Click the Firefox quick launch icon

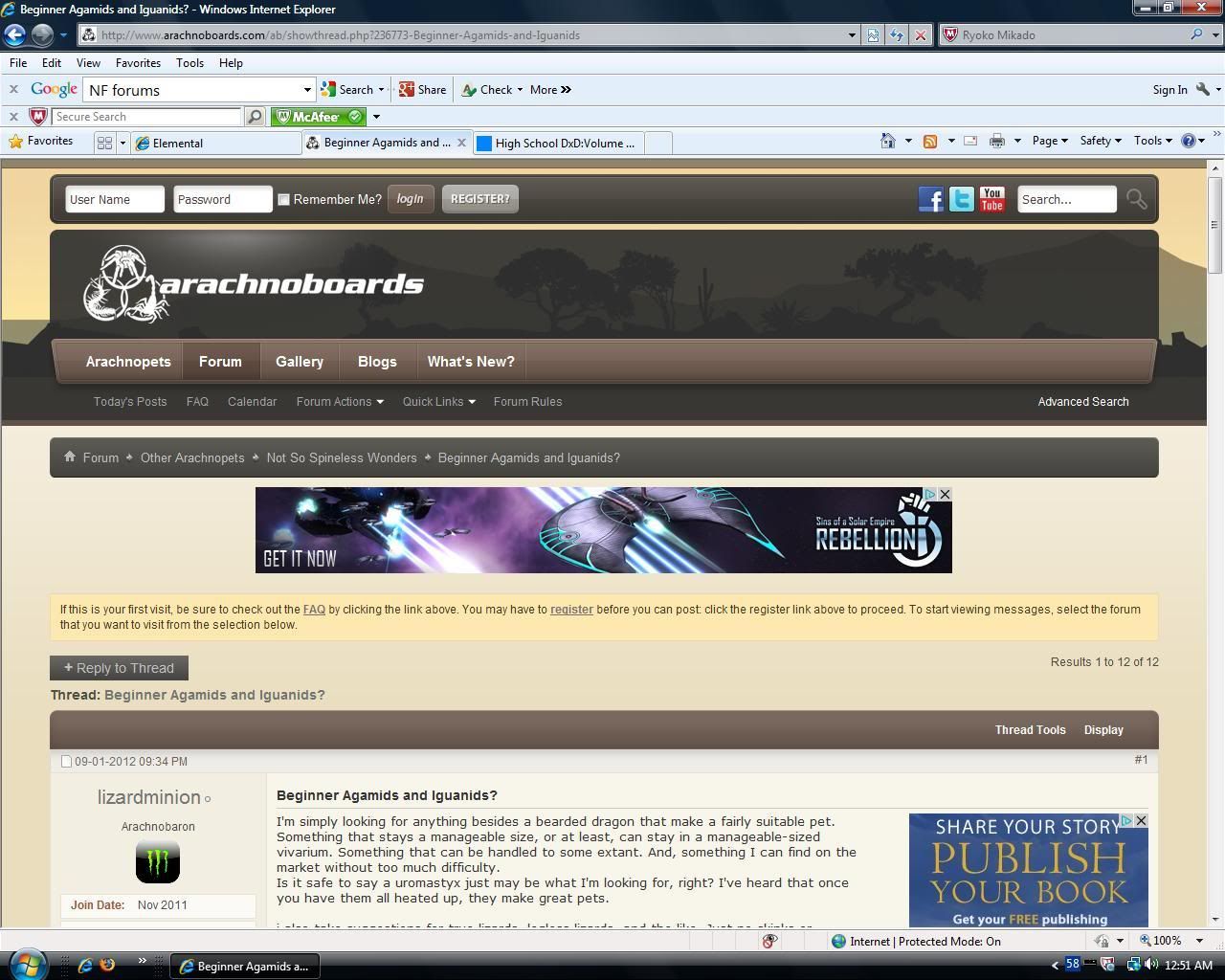click(x=107, y=965)
